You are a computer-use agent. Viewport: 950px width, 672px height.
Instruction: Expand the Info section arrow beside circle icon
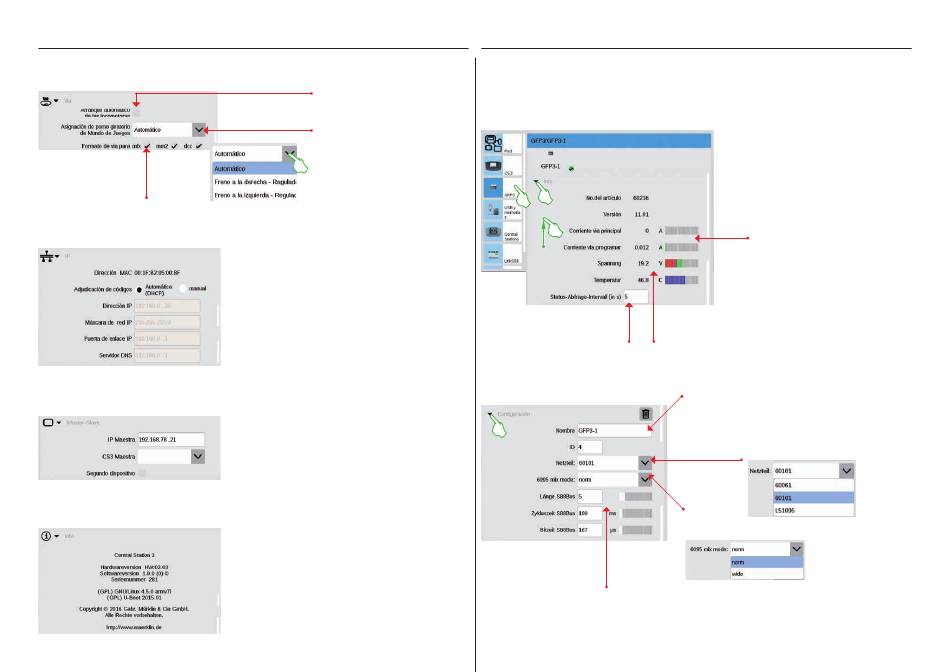point(57,536)
